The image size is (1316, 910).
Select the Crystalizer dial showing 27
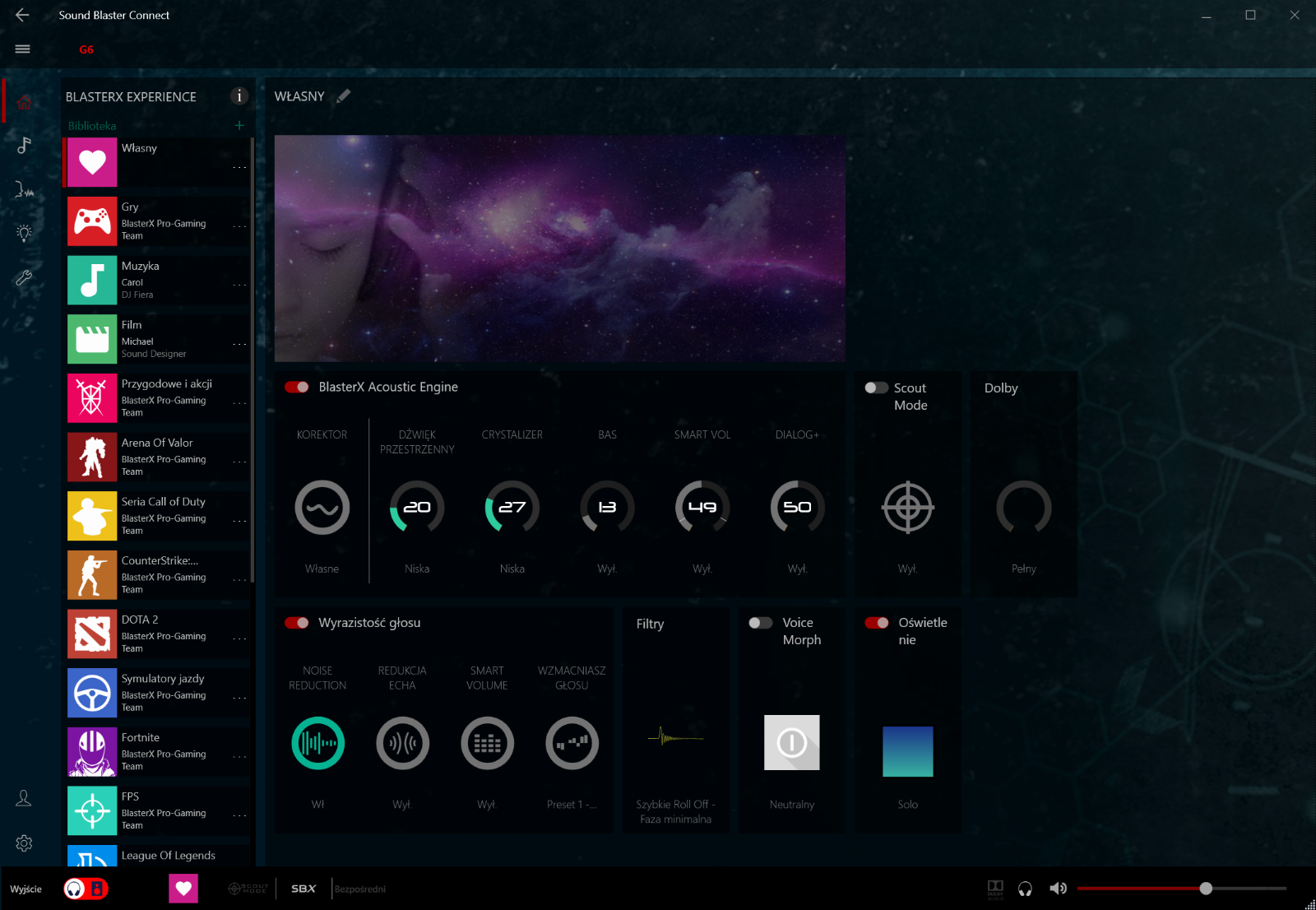[512, 508]
